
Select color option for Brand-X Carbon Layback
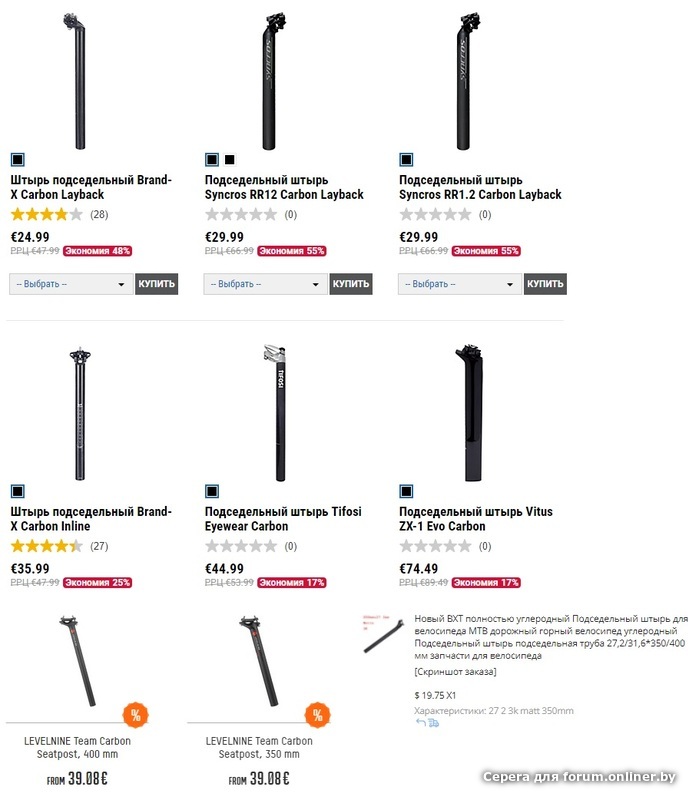coord(17,159)
